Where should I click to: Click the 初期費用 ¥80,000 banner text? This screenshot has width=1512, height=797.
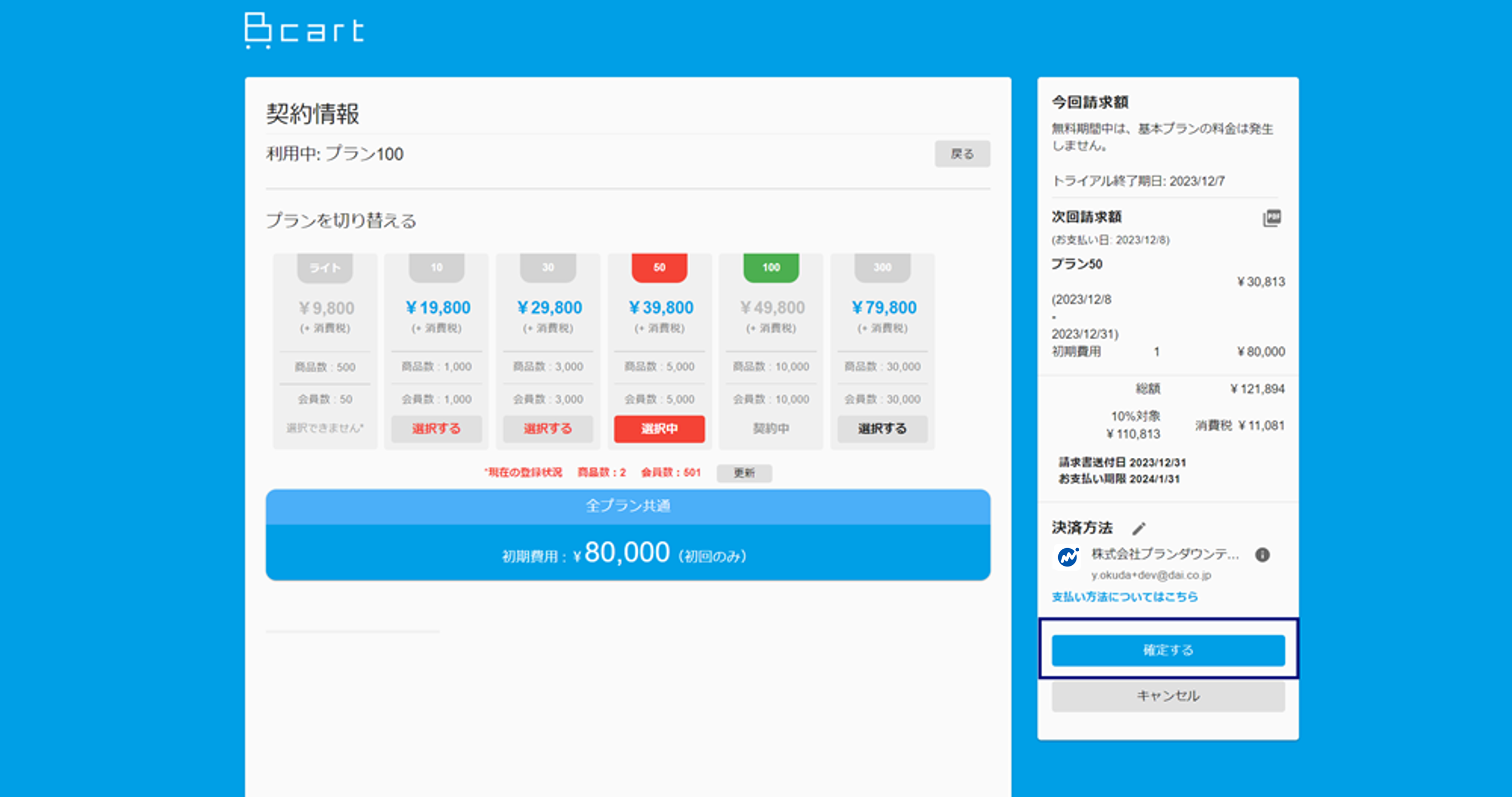(x=624, y=553)
